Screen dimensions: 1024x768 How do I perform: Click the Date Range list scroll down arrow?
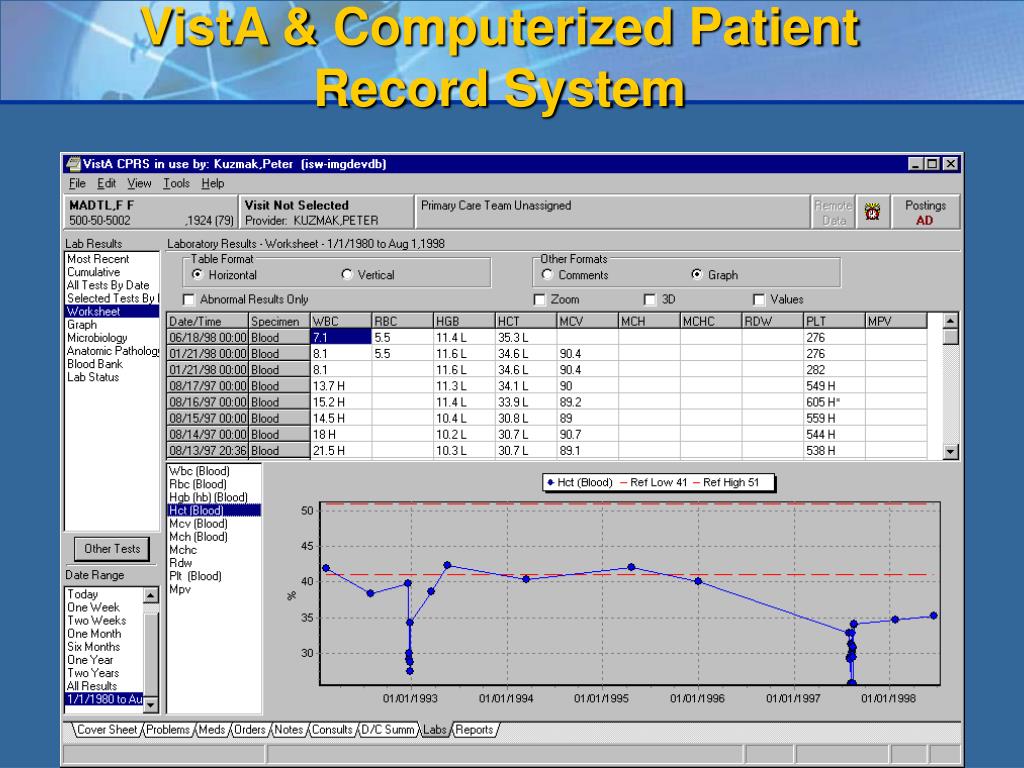click(x=151, y=705)
